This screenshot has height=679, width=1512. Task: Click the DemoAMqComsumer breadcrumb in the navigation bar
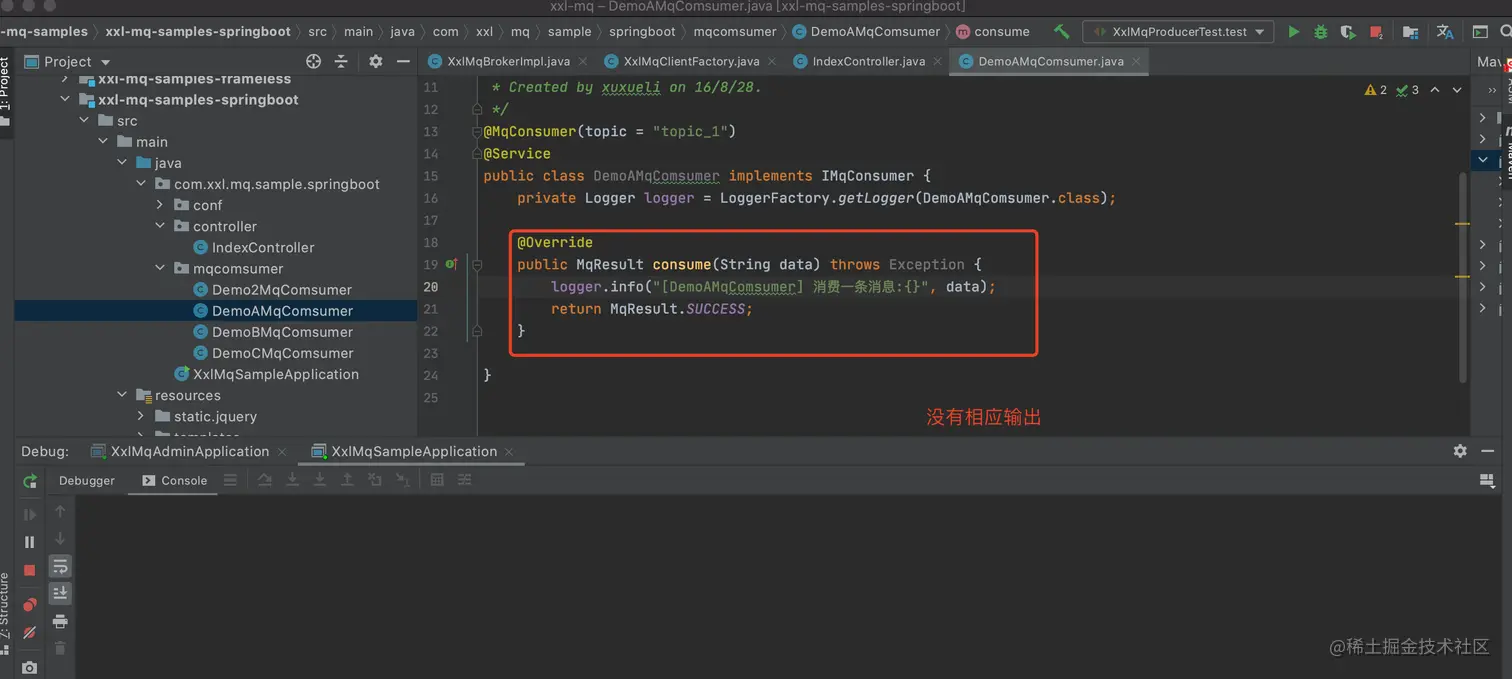coord(866,32)
